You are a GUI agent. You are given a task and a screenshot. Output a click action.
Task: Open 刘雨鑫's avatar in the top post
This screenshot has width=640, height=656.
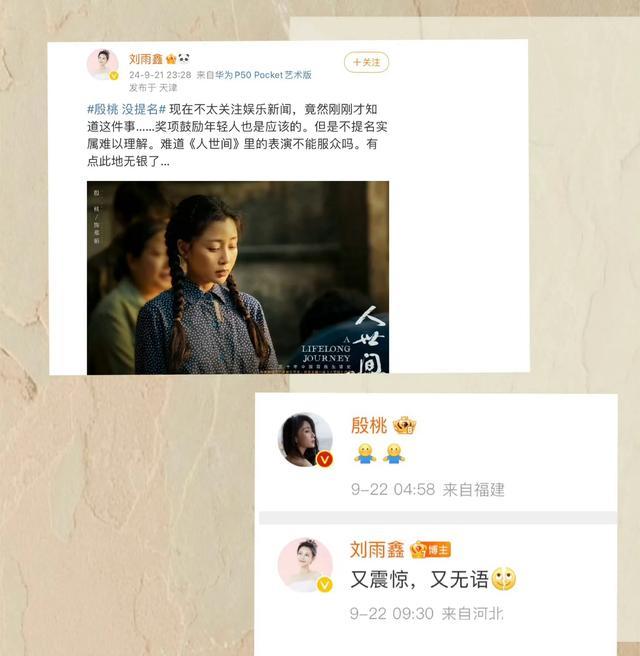[x=103, y=64]
